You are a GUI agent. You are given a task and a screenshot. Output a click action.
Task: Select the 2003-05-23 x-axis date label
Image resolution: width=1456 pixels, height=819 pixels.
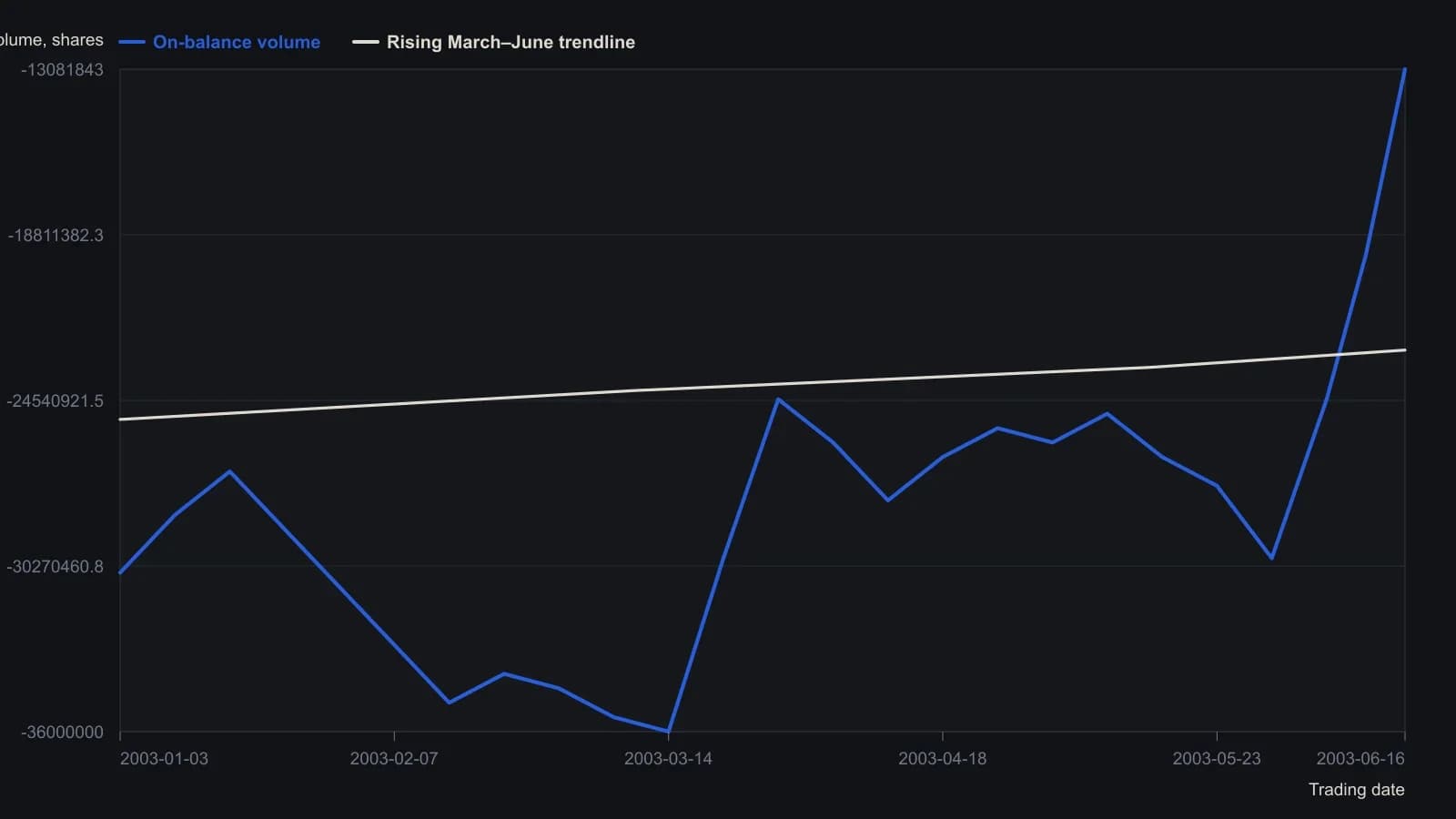click(x=1217, y=758)
